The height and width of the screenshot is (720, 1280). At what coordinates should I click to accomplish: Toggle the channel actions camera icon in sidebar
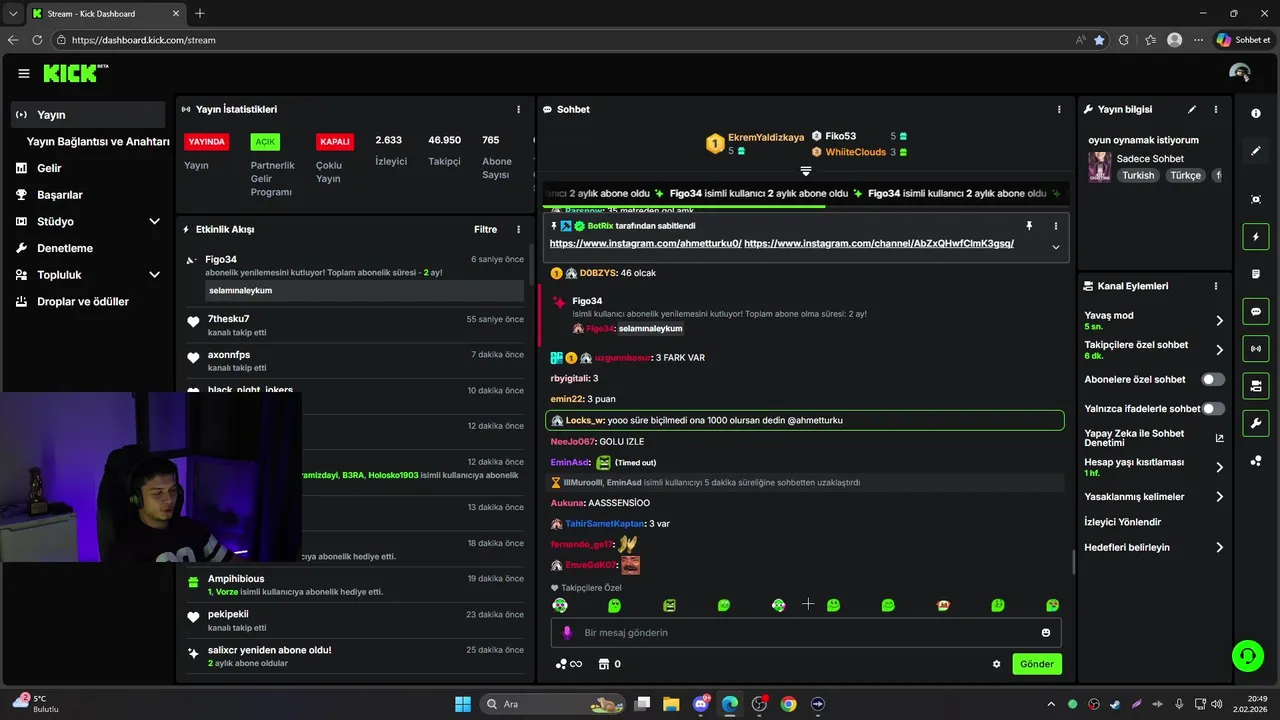pos(1256,386)
